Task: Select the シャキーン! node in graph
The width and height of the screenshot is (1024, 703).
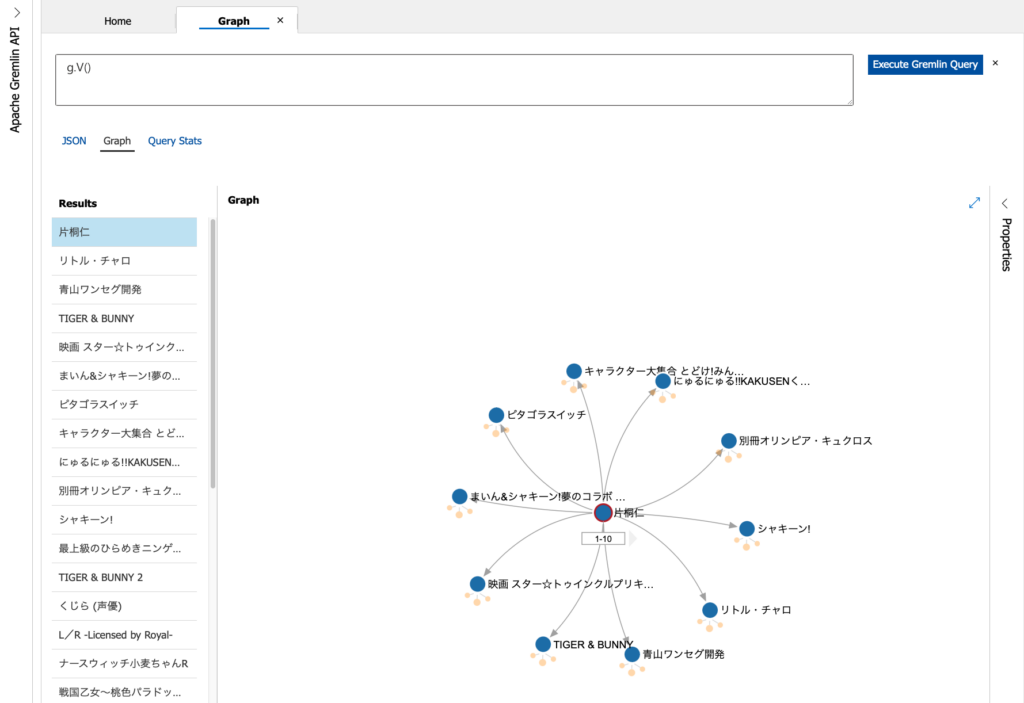Action: click(x=746, y=529)
